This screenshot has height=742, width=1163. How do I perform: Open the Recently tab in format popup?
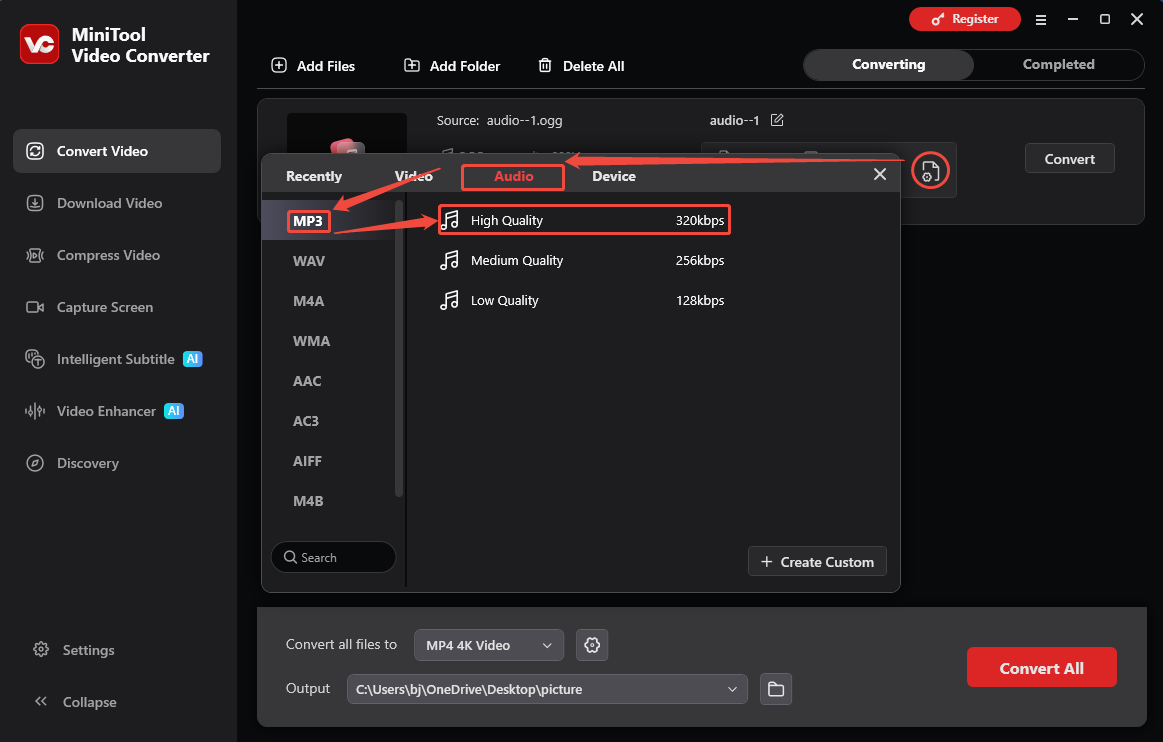click(314, 176)
